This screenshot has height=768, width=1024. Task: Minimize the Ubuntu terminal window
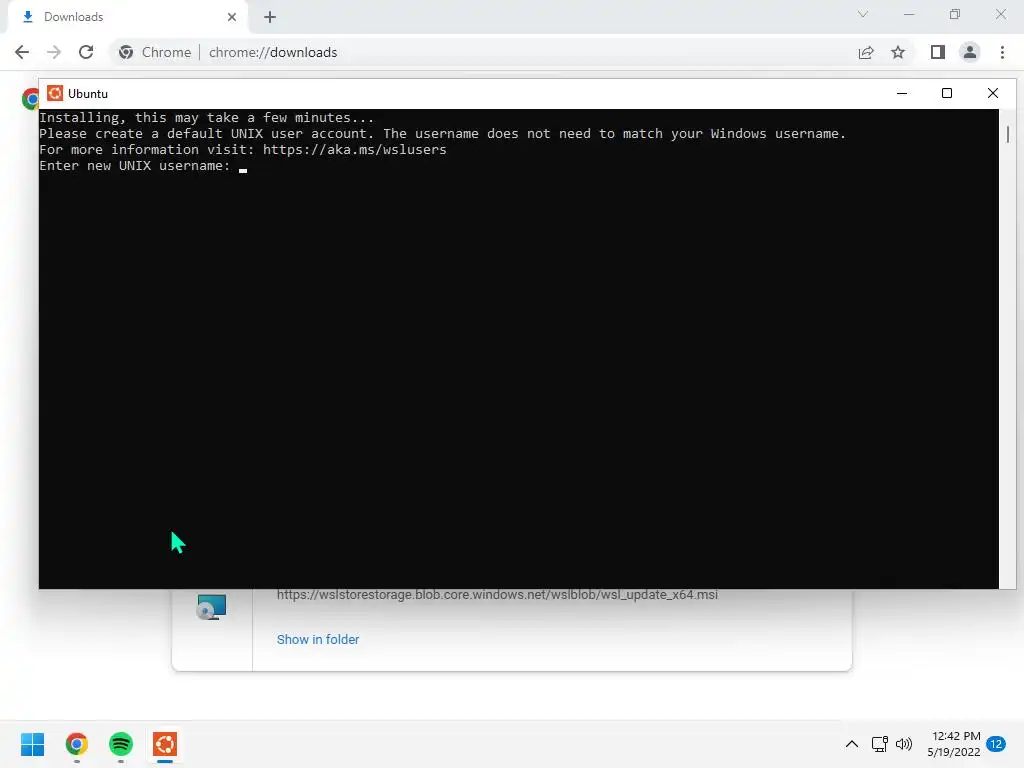point(902,93)
